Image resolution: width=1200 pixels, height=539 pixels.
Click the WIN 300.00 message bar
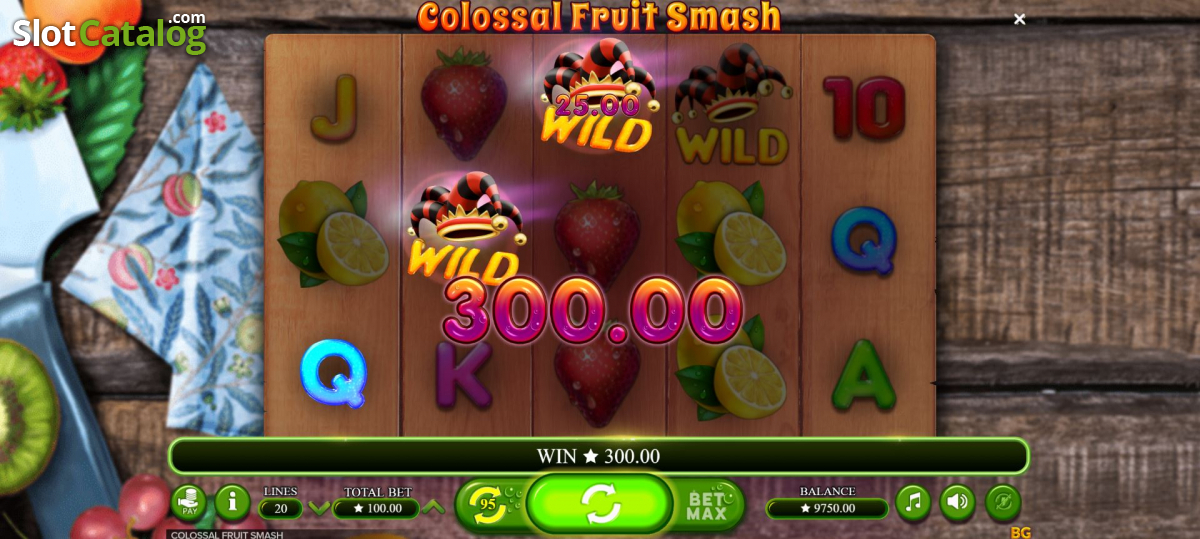click(599, 456)
